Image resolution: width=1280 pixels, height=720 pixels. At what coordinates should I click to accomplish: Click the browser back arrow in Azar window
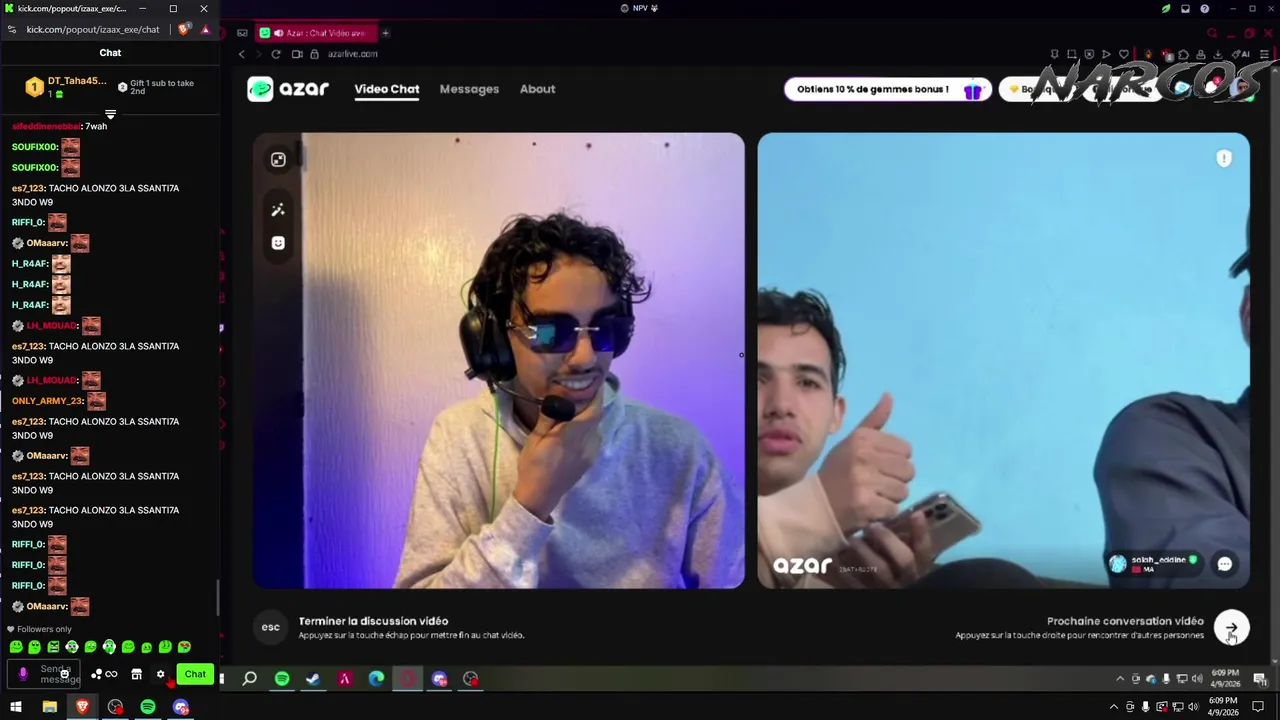[242, 54]
